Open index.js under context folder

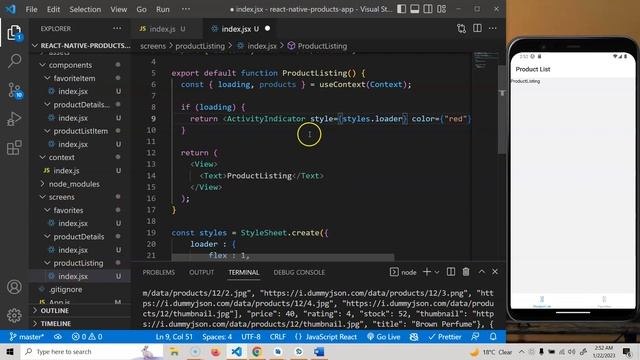(80, 171)
